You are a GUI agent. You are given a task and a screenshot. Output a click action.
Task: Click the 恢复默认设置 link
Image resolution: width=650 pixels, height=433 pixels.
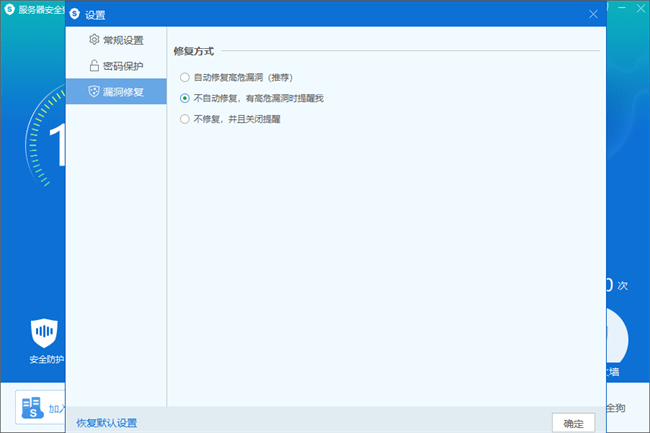pyautogui.click(x=106, y=422)
